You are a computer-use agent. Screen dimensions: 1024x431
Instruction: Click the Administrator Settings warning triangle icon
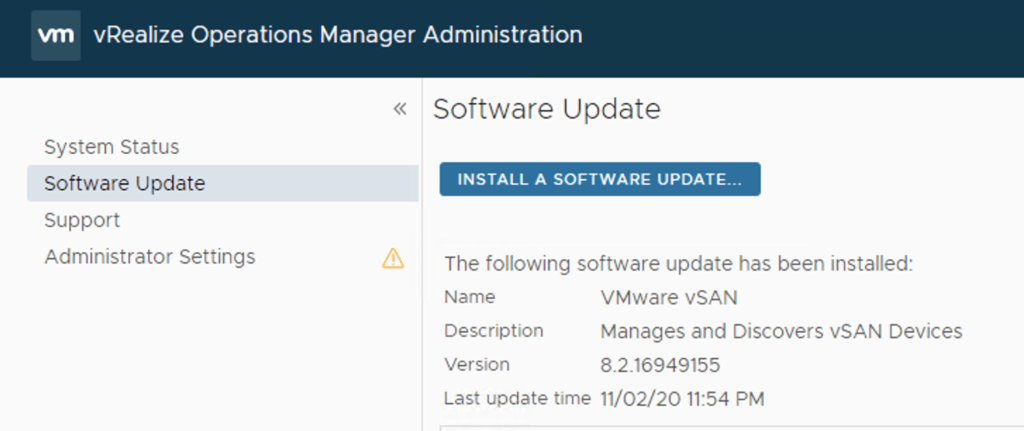[393, 258]
